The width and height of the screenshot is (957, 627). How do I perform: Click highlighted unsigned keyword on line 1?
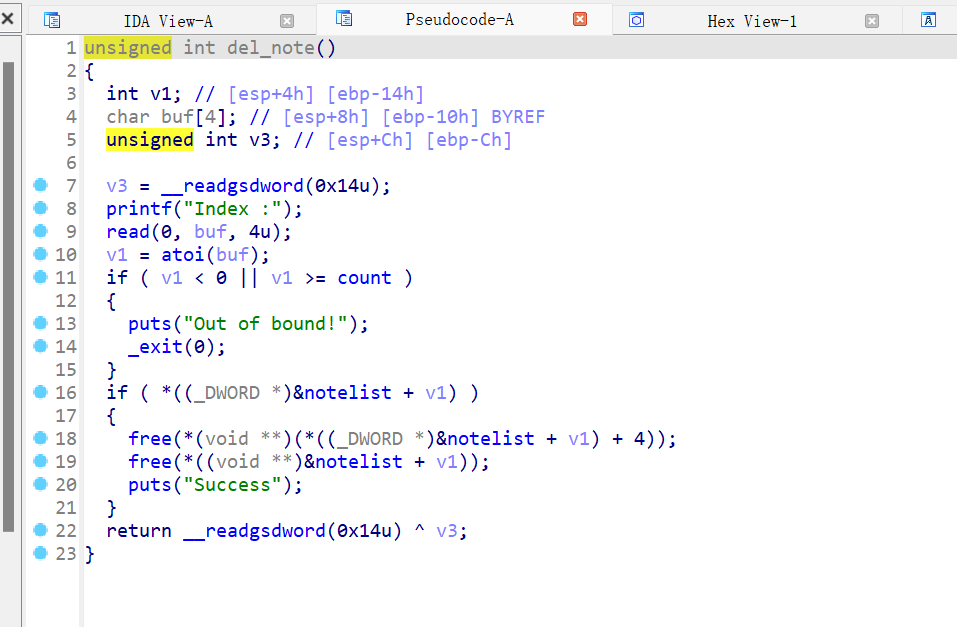click(128, 48)
